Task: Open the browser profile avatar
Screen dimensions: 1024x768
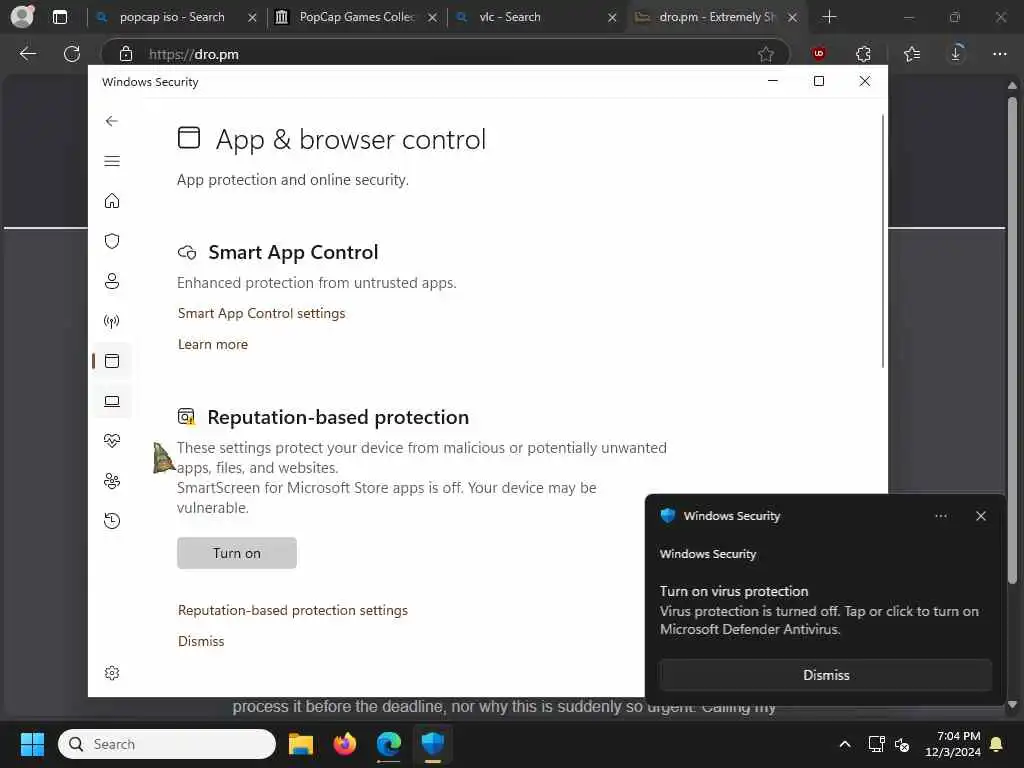Action: point(22,16)
